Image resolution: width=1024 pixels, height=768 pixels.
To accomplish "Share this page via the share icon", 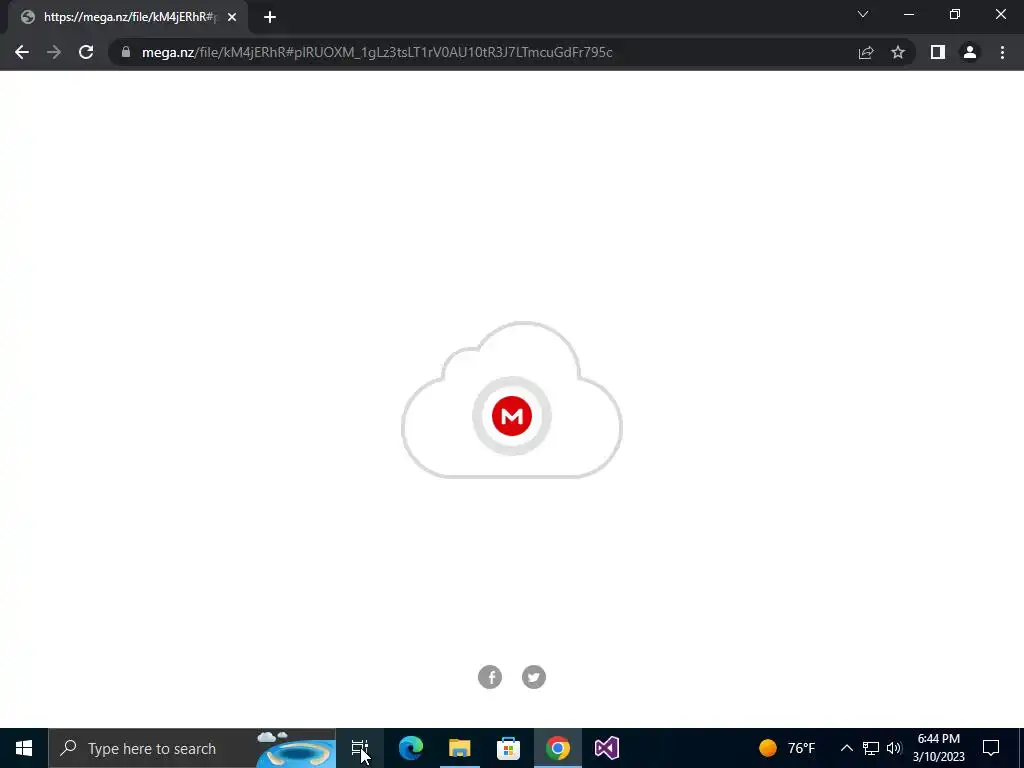I will coord(866,52).
